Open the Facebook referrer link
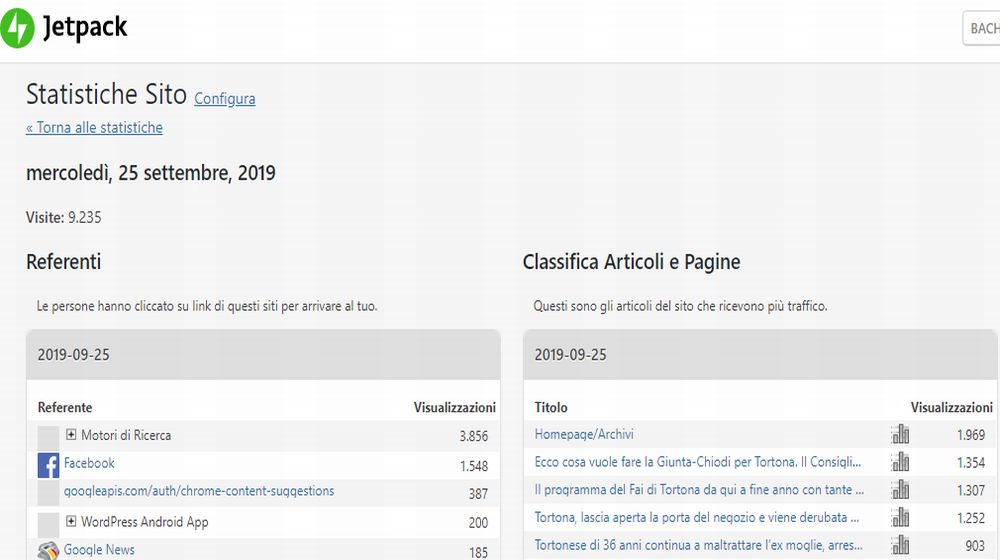1000x560 pixels. 89,463
